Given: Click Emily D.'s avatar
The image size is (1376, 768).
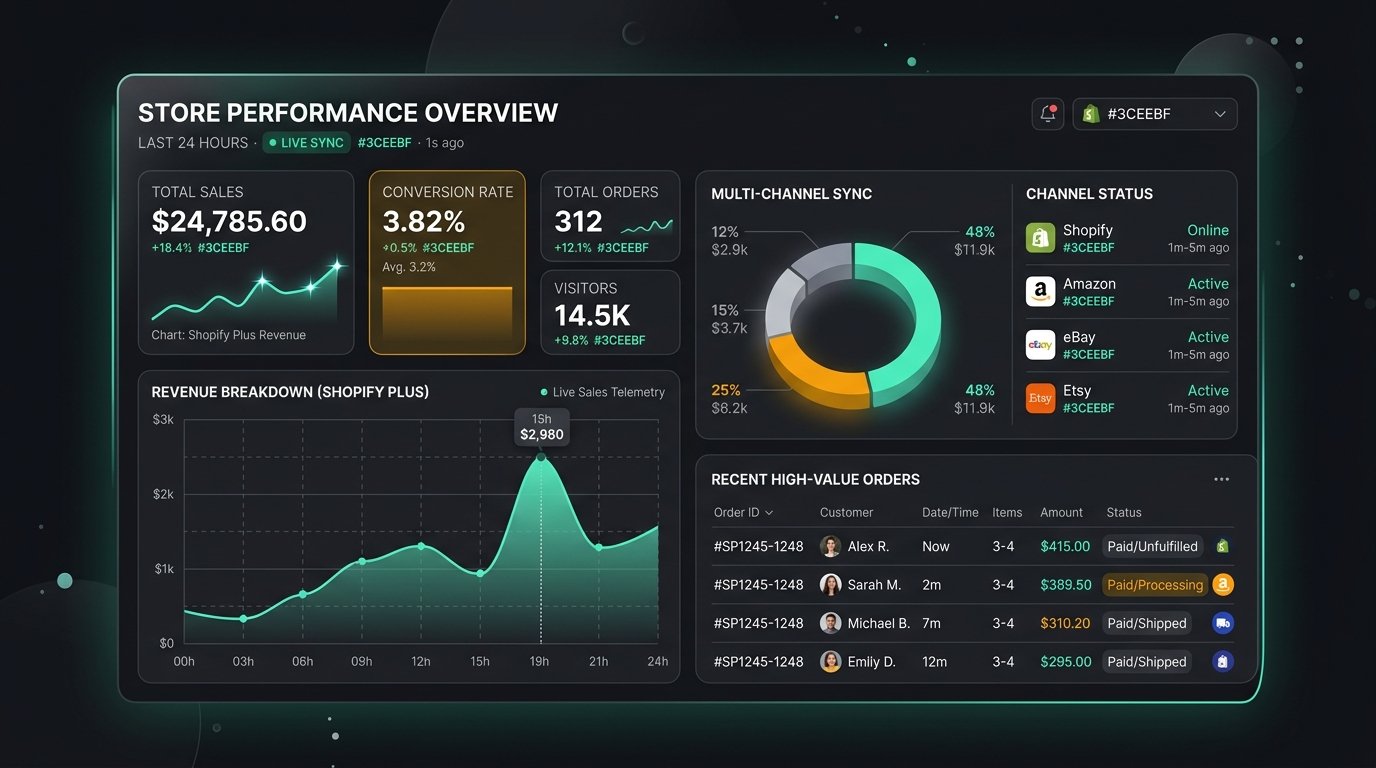Looking at the screenshot, I should 830,661.
